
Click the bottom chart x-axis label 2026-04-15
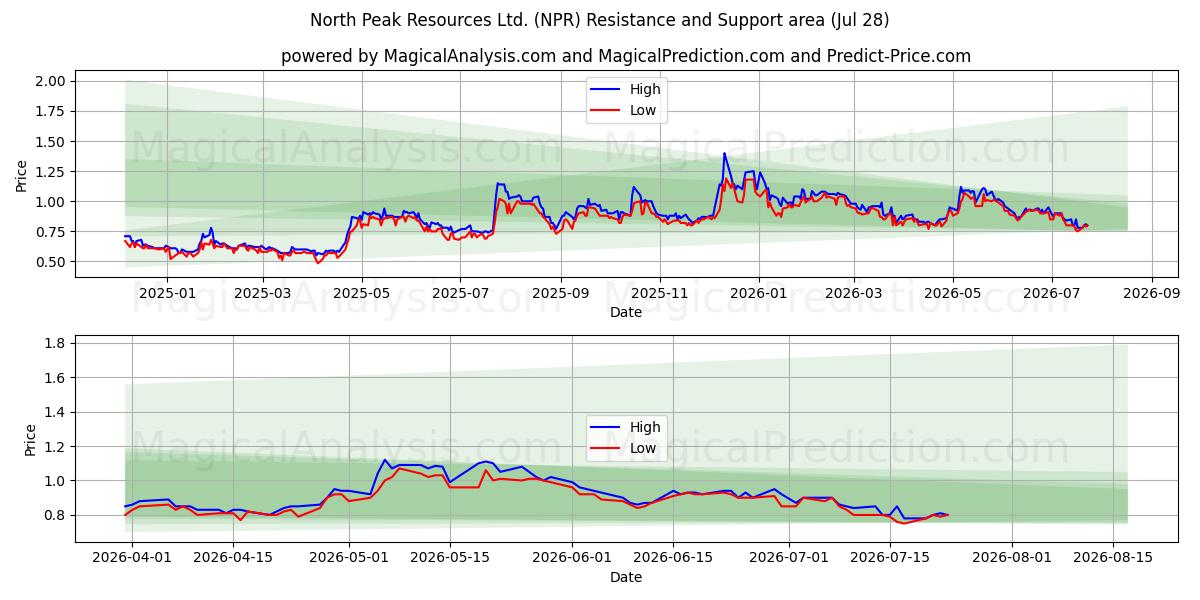[x=233, y=558]
